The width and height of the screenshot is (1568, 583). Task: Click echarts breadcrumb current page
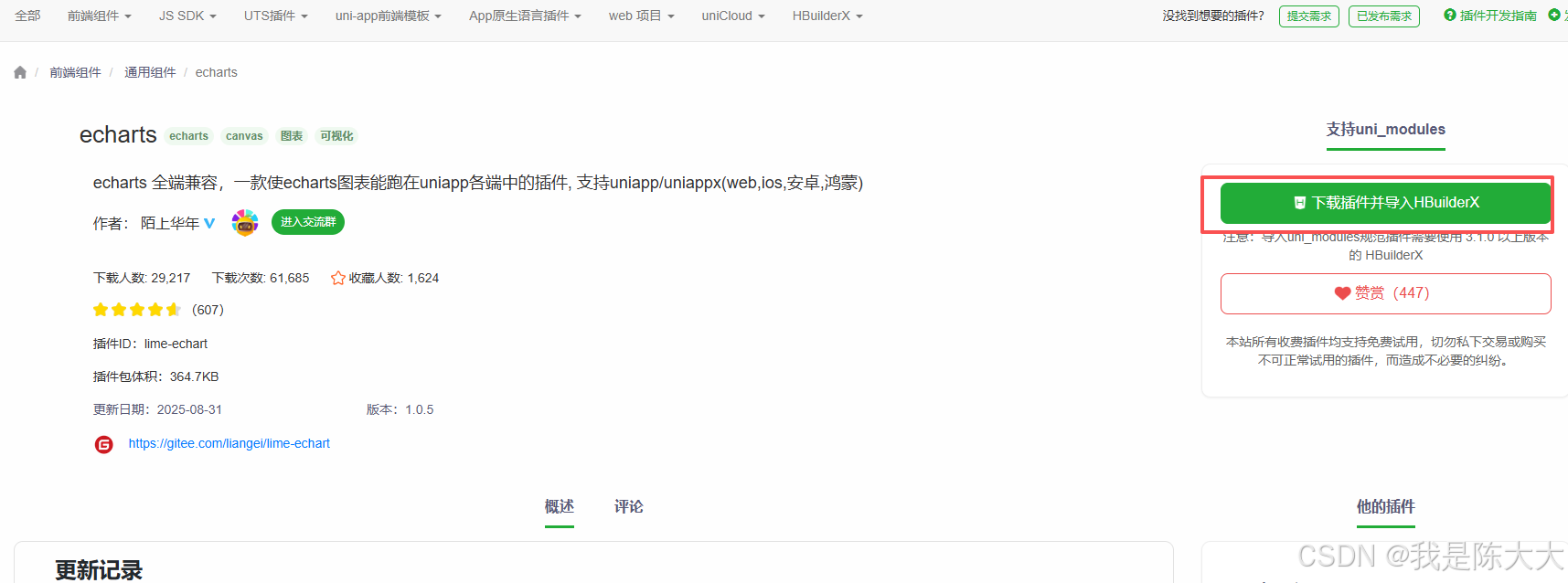pos(216,72)
